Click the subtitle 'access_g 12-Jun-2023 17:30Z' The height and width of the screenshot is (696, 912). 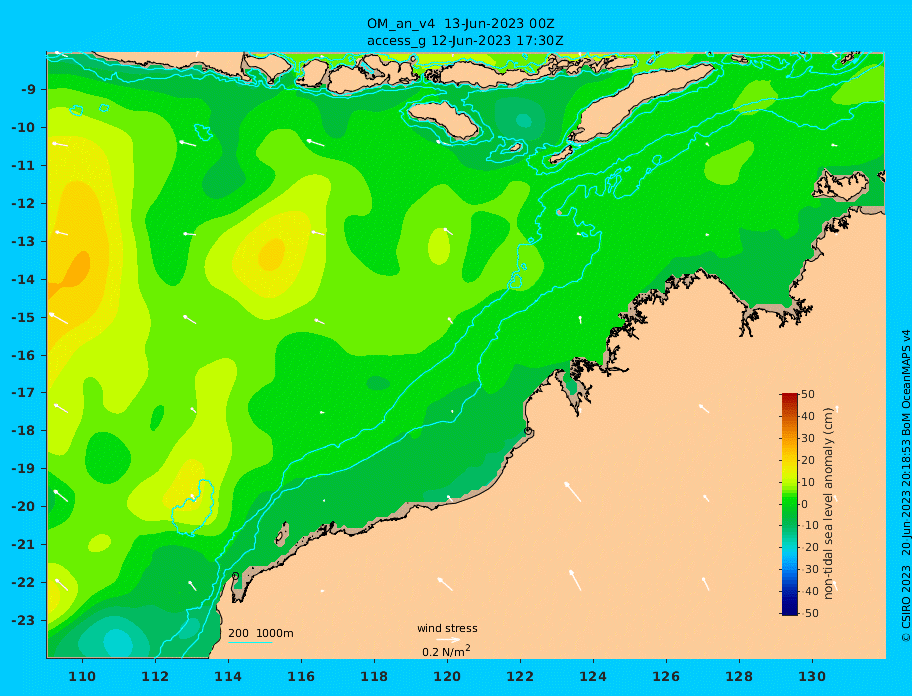pos(465,41)
